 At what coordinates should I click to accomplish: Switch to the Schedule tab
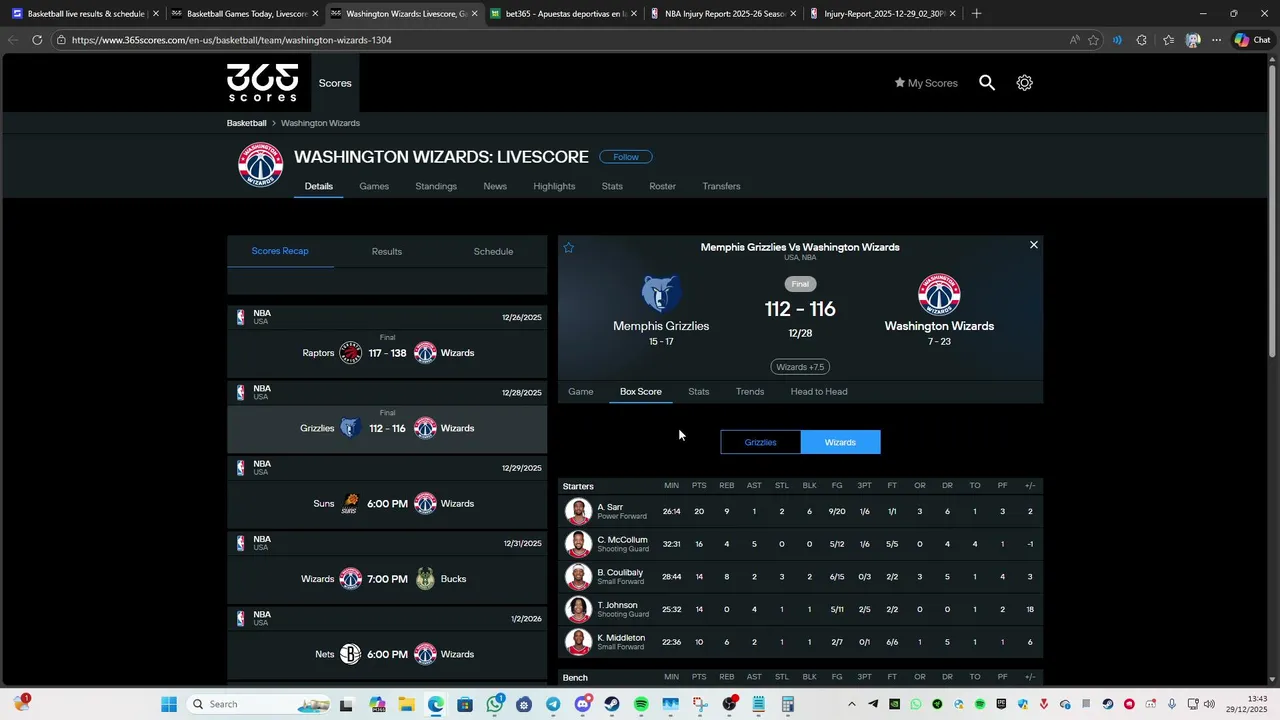(x=493, y=251)
